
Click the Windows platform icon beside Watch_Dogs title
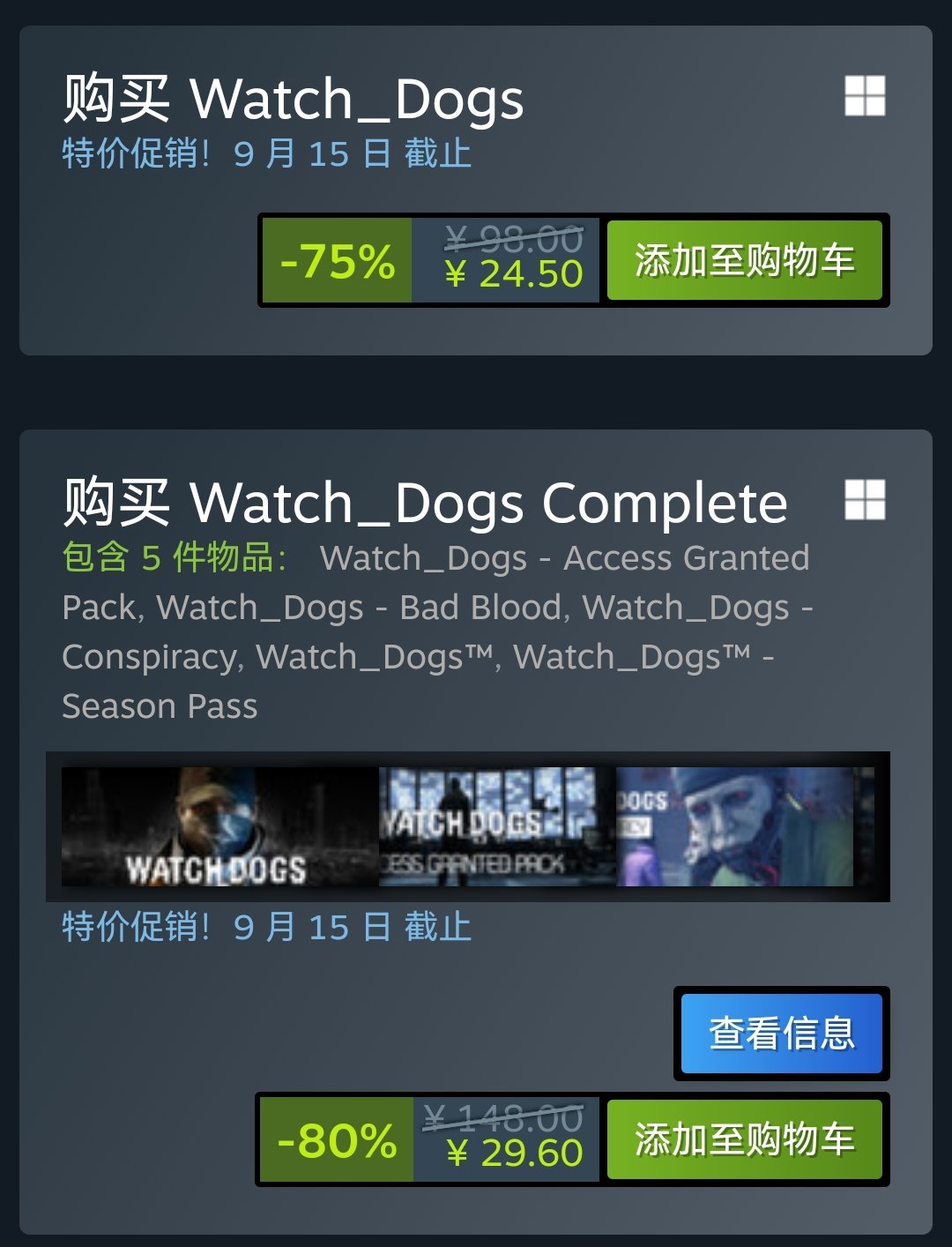click(865, 95)
